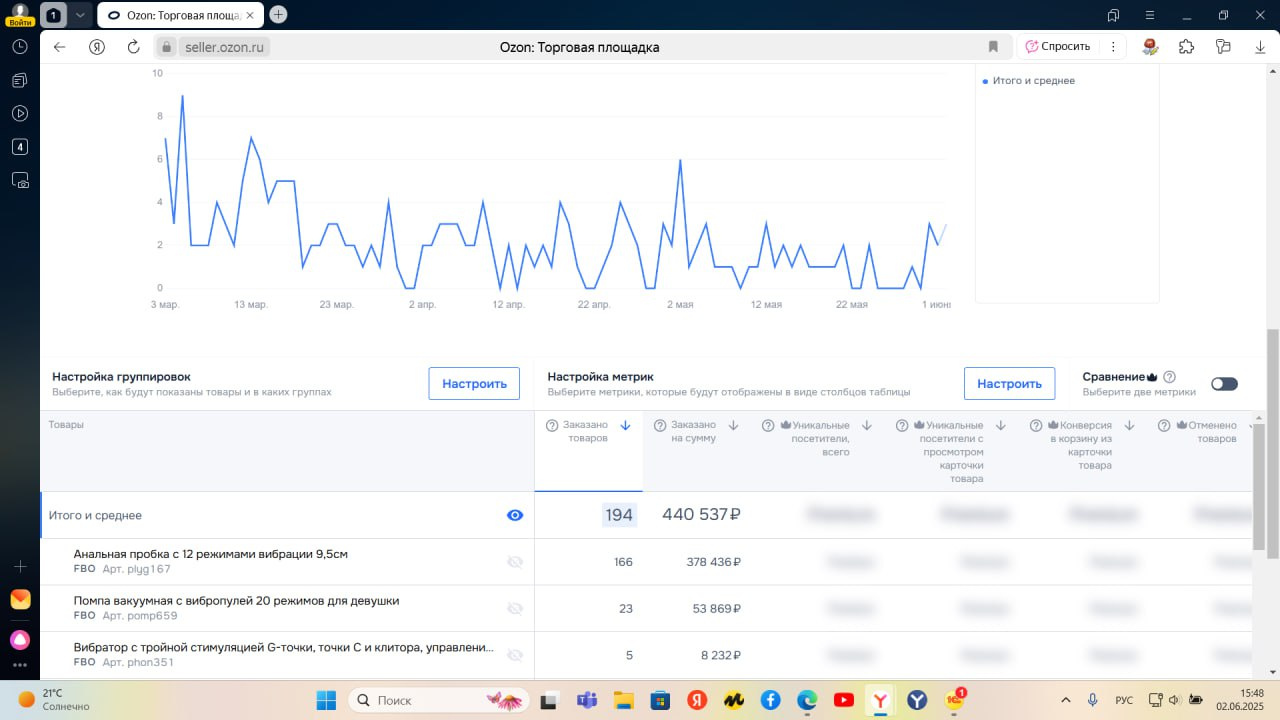Viewport: 1280px width, 720px height.
Task: Click Настроить button for Настройка группировок
Action: point(474,384)
